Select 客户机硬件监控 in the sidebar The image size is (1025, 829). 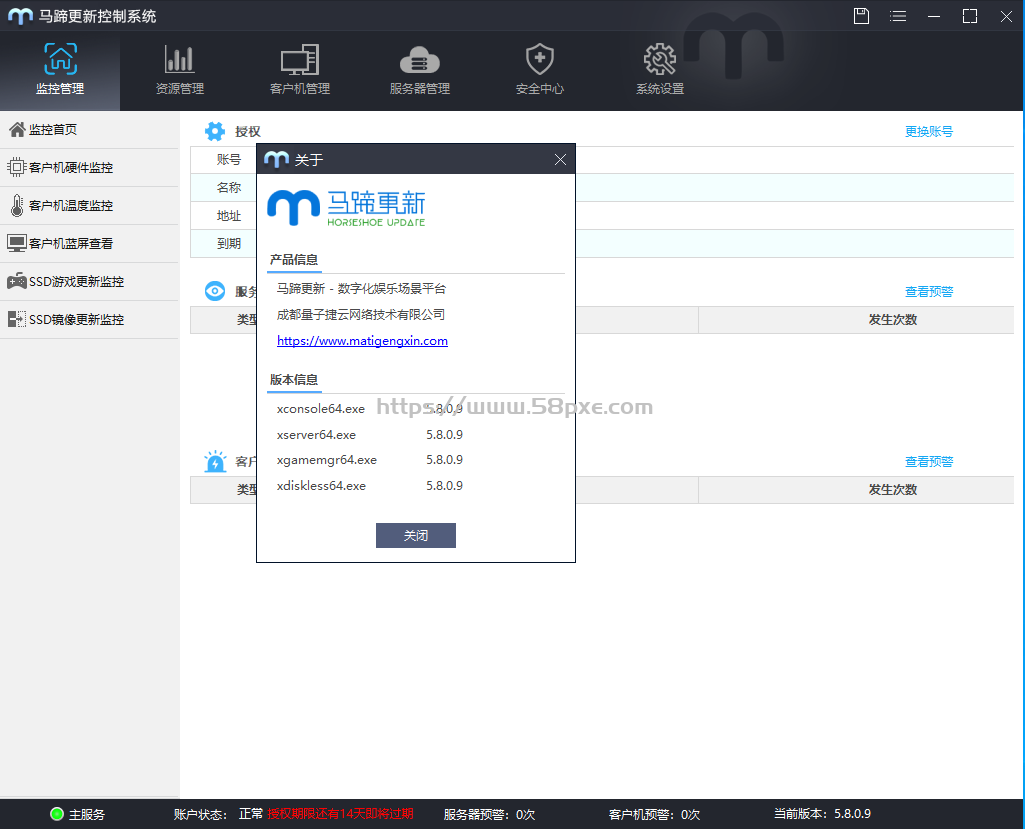point(89,167)
